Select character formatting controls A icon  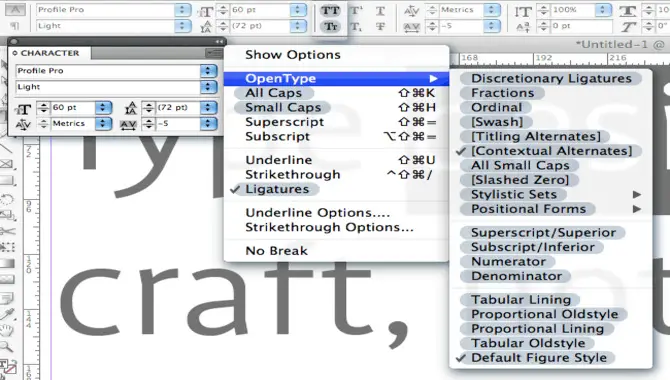pos(15,9)
